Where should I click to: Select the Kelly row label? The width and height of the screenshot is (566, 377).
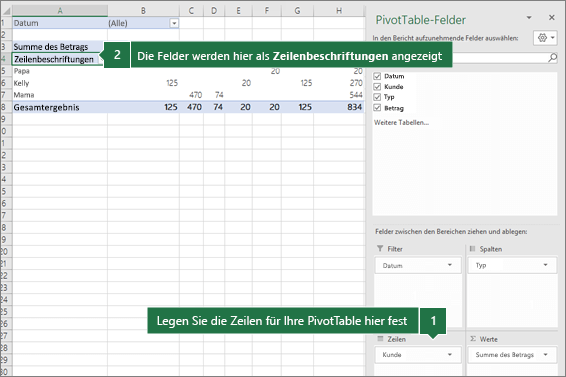60,83
